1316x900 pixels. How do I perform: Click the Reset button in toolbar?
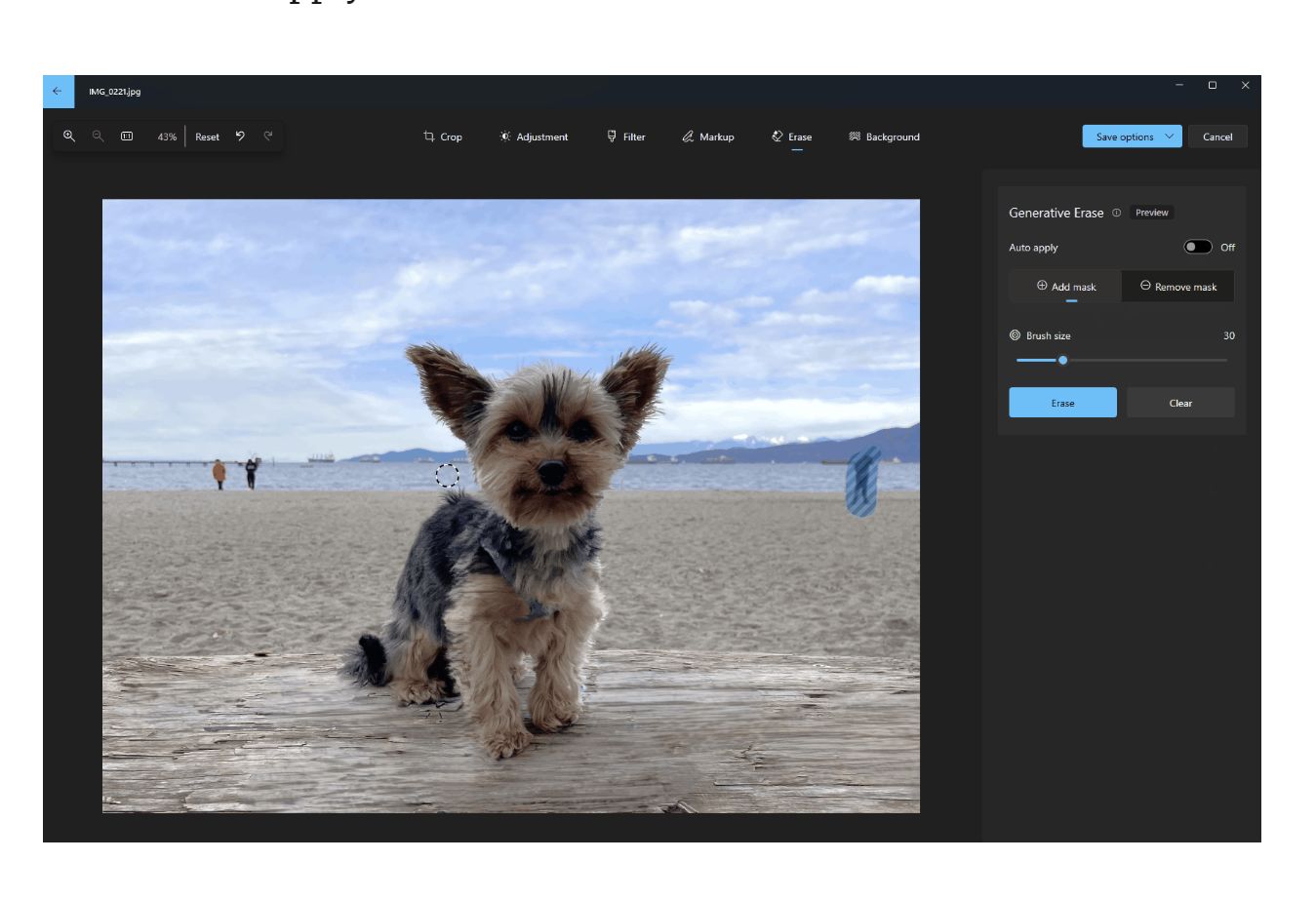click(207, 137)
